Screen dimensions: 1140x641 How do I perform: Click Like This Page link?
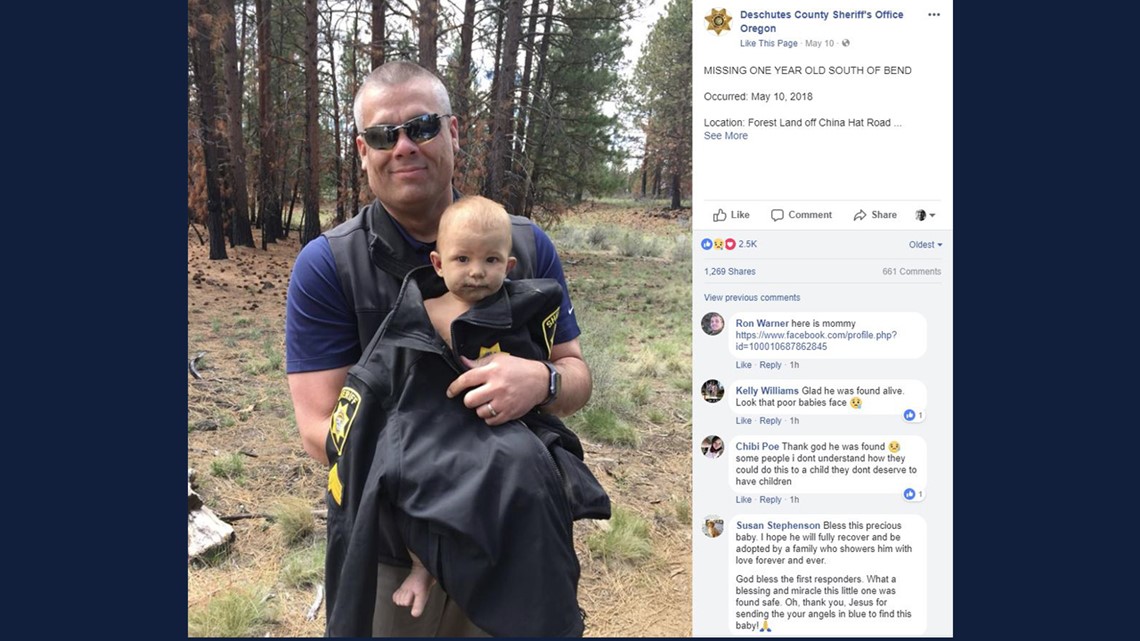coord(768,44)
